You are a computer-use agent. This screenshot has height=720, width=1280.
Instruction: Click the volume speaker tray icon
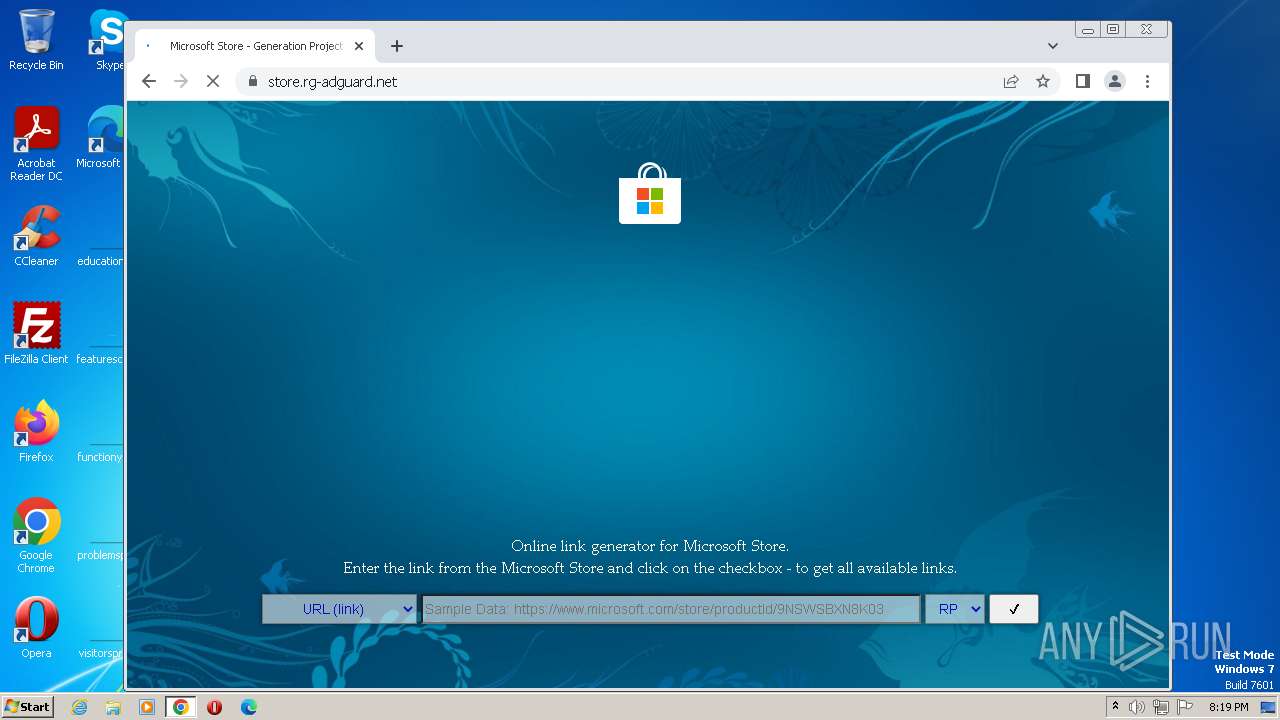point(1137,707)
